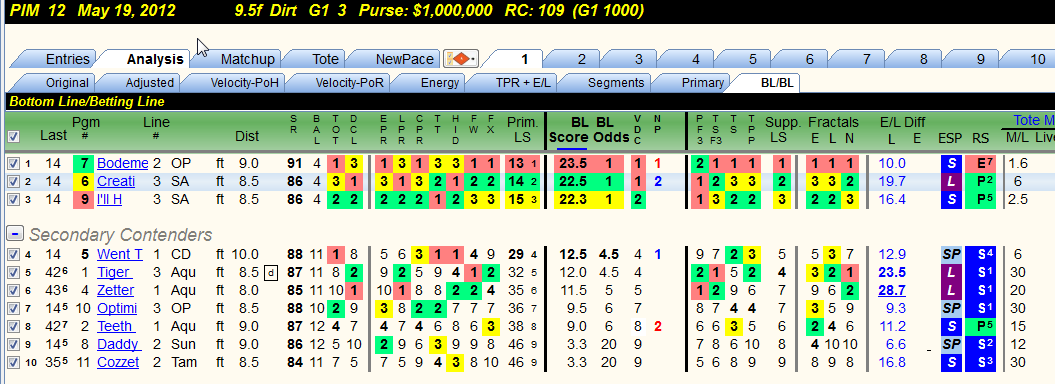The image size is (1055, 384).
Task: Click I'll H's red program number 9
Action: tap(85, 200)
